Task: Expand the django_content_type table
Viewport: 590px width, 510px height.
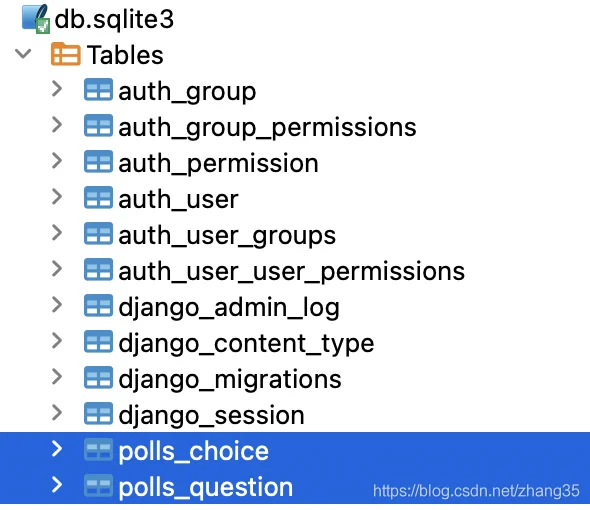Action: coord(57,341)
